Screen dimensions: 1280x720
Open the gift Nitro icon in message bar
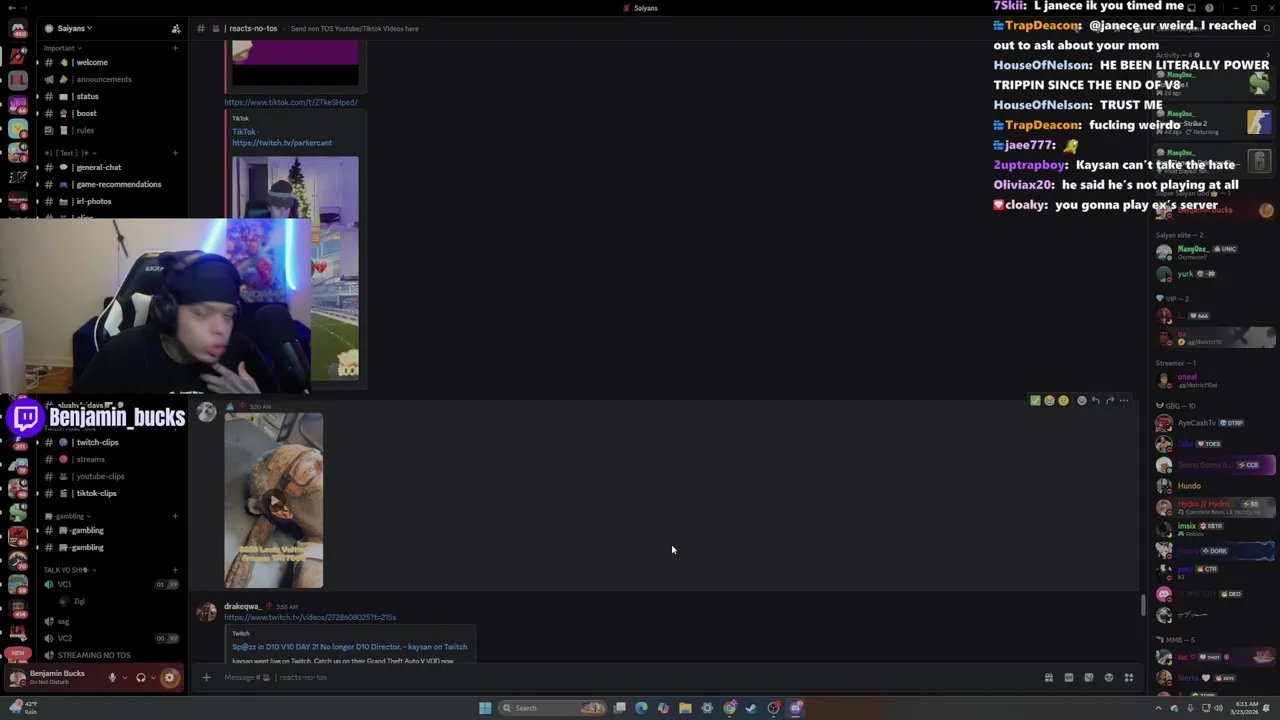1048,677
